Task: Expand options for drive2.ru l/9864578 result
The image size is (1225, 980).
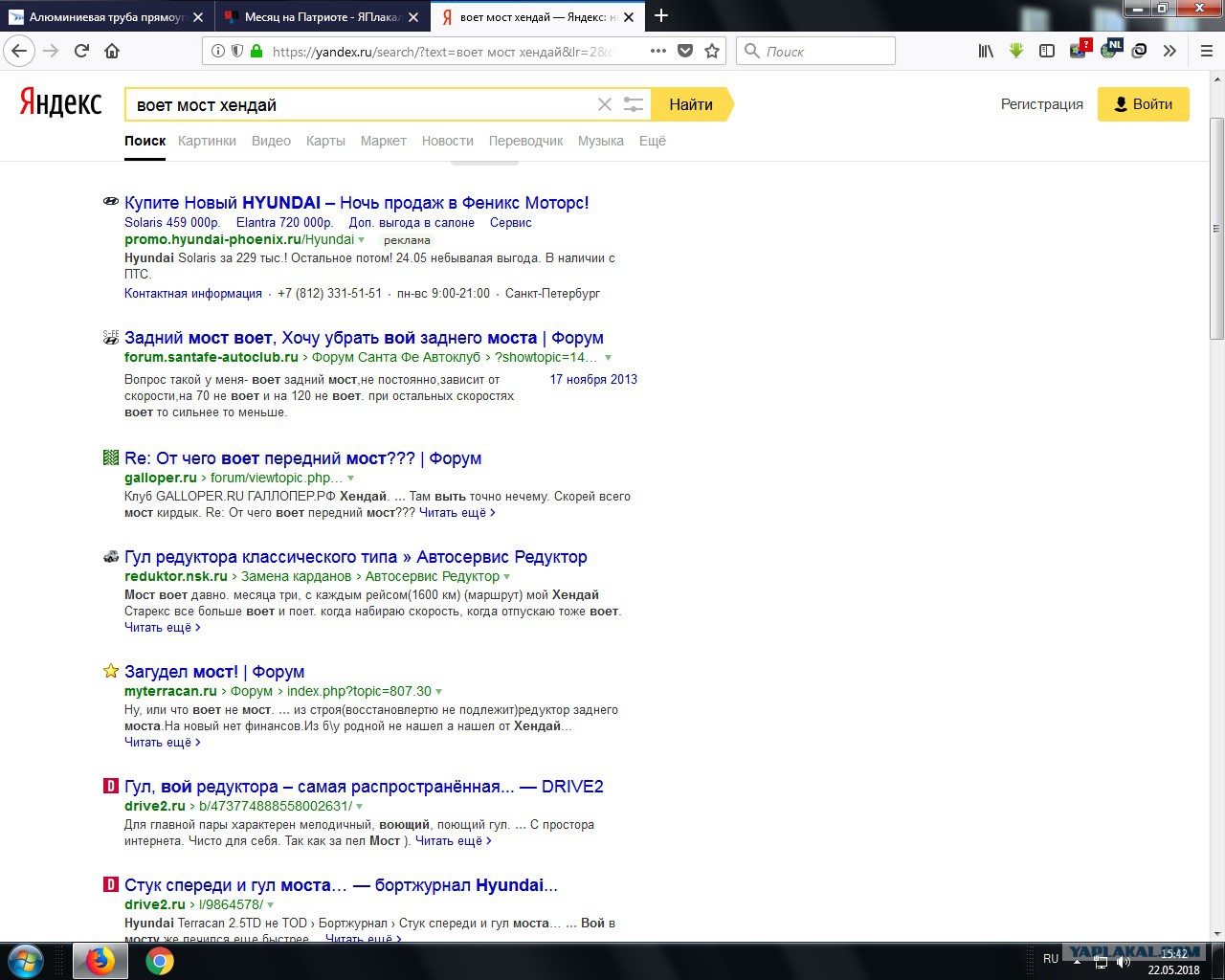Action: tap(271, 905)
